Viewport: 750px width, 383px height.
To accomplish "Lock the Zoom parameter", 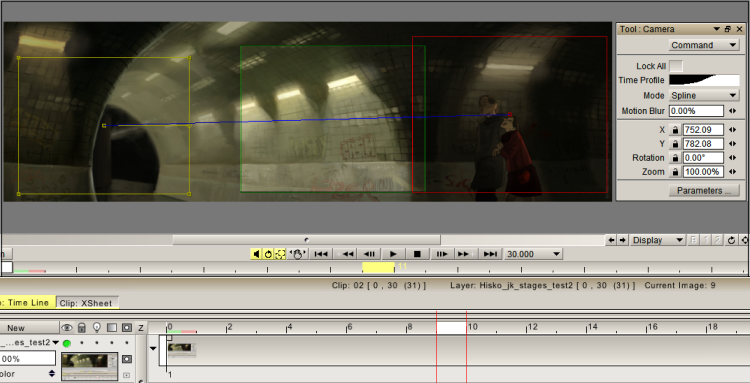I will click(x=675, y=172).
